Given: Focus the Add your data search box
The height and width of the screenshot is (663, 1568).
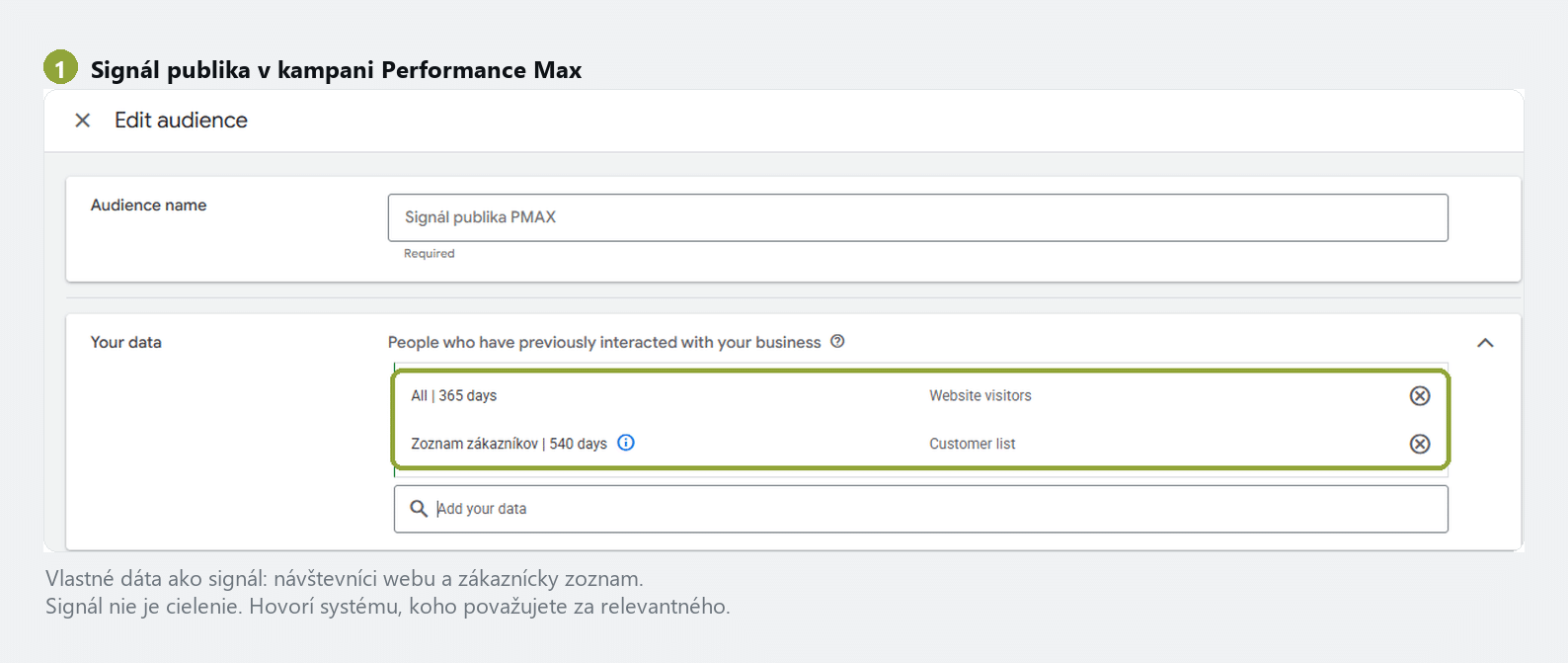Looking at the screenshot, I should [x=920, y=509].
